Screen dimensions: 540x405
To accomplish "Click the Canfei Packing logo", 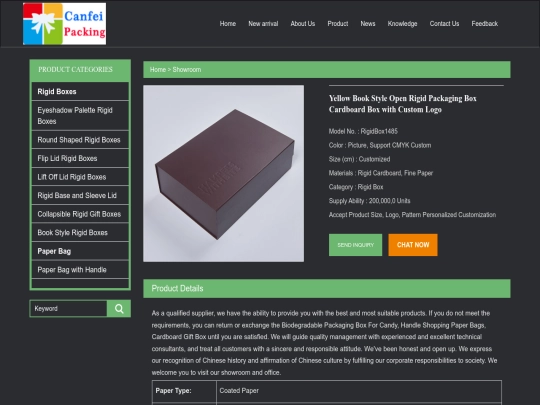I will coord(64,24).
